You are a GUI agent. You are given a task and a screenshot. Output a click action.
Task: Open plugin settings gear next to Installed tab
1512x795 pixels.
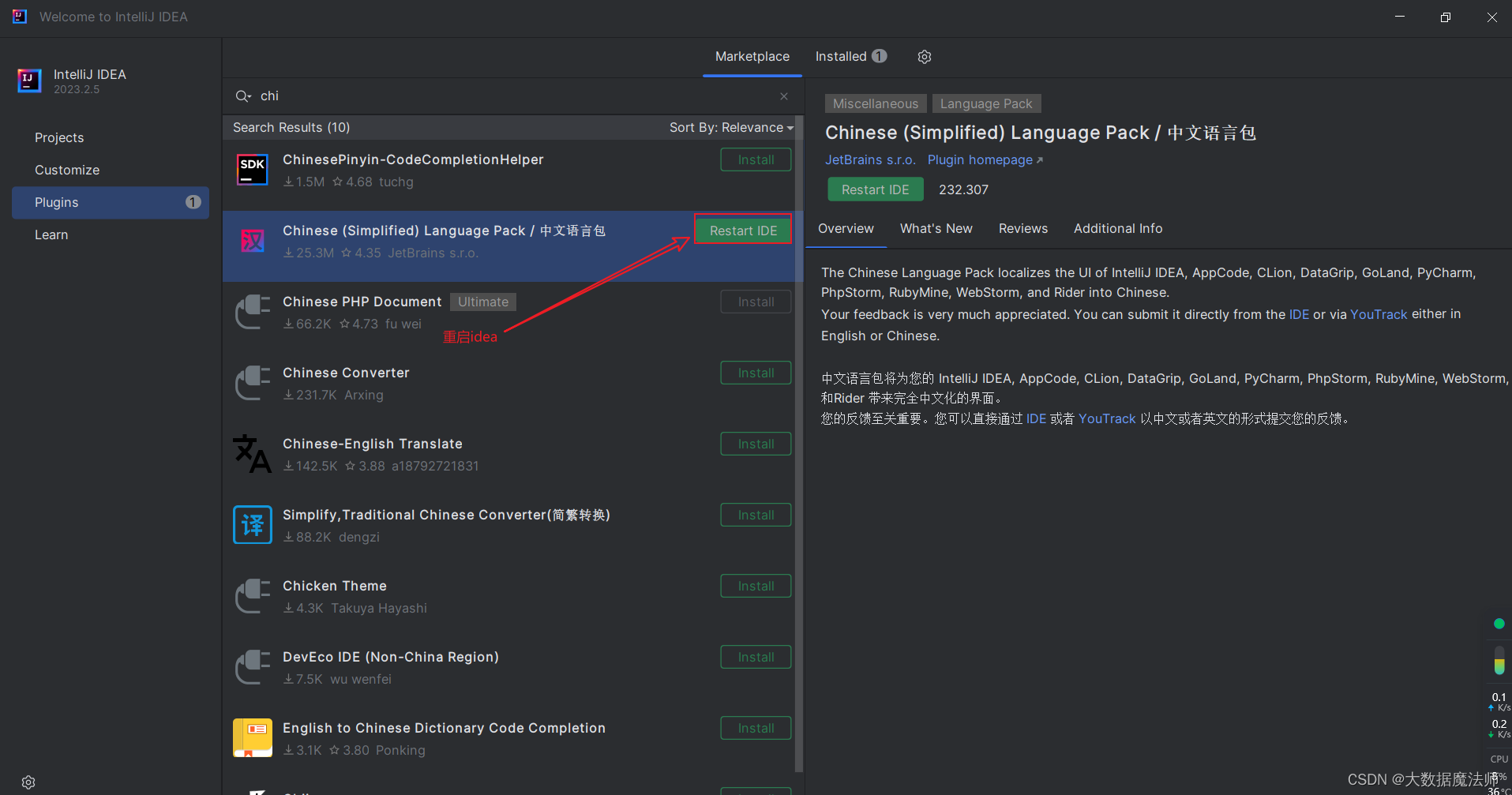(925, 57)
